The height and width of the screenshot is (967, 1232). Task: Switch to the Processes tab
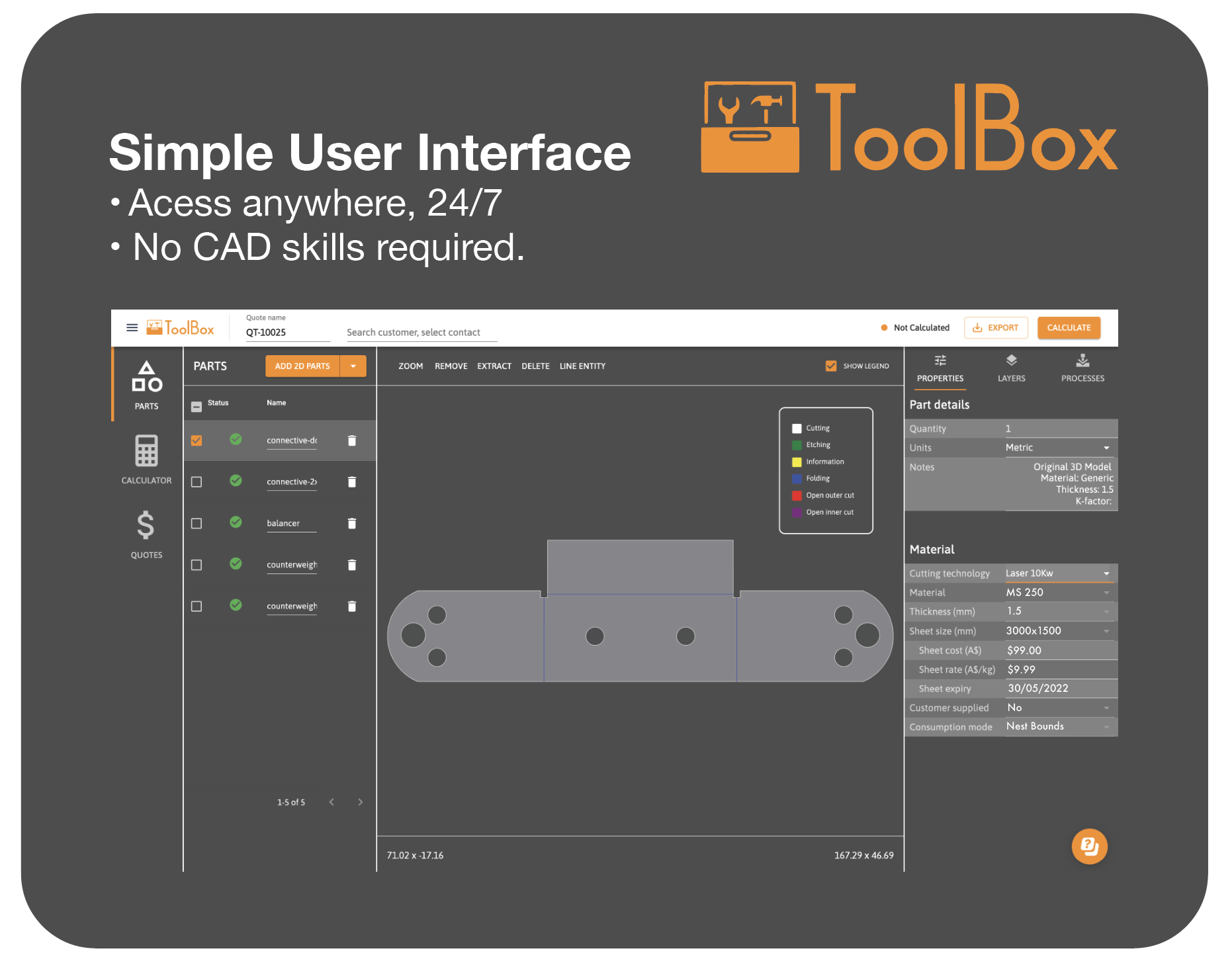[x=1082, y=368]
